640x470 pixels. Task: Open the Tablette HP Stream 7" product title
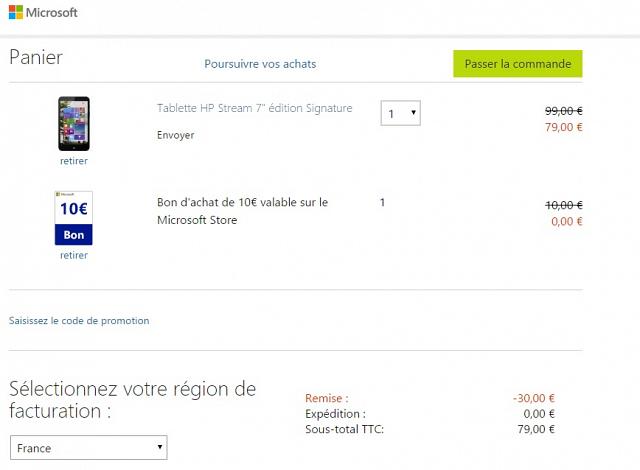click(x=254, y=108)
